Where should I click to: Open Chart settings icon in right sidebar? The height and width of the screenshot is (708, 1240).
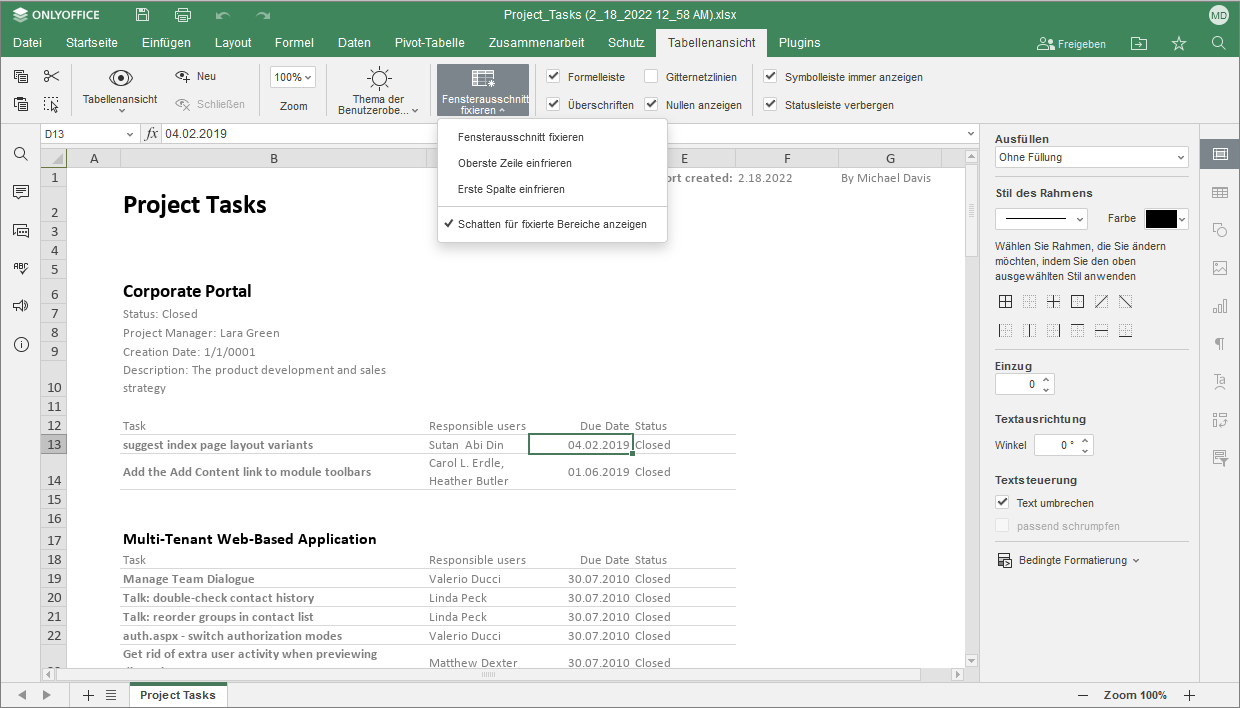(1220, 306)
